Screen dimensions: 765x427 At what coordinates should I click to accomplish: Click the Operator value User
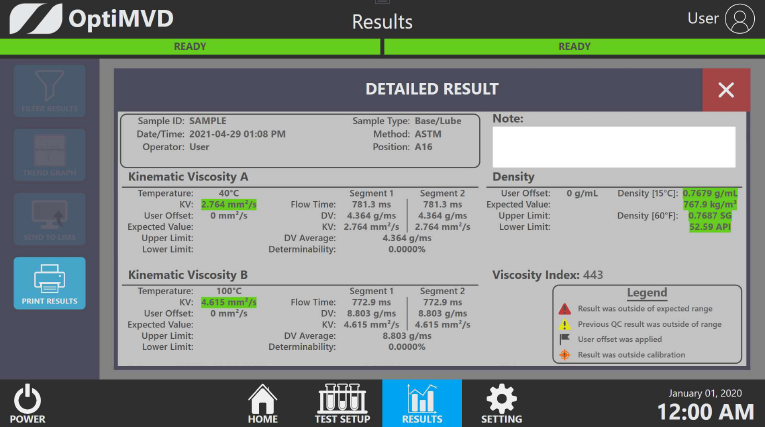199,147
